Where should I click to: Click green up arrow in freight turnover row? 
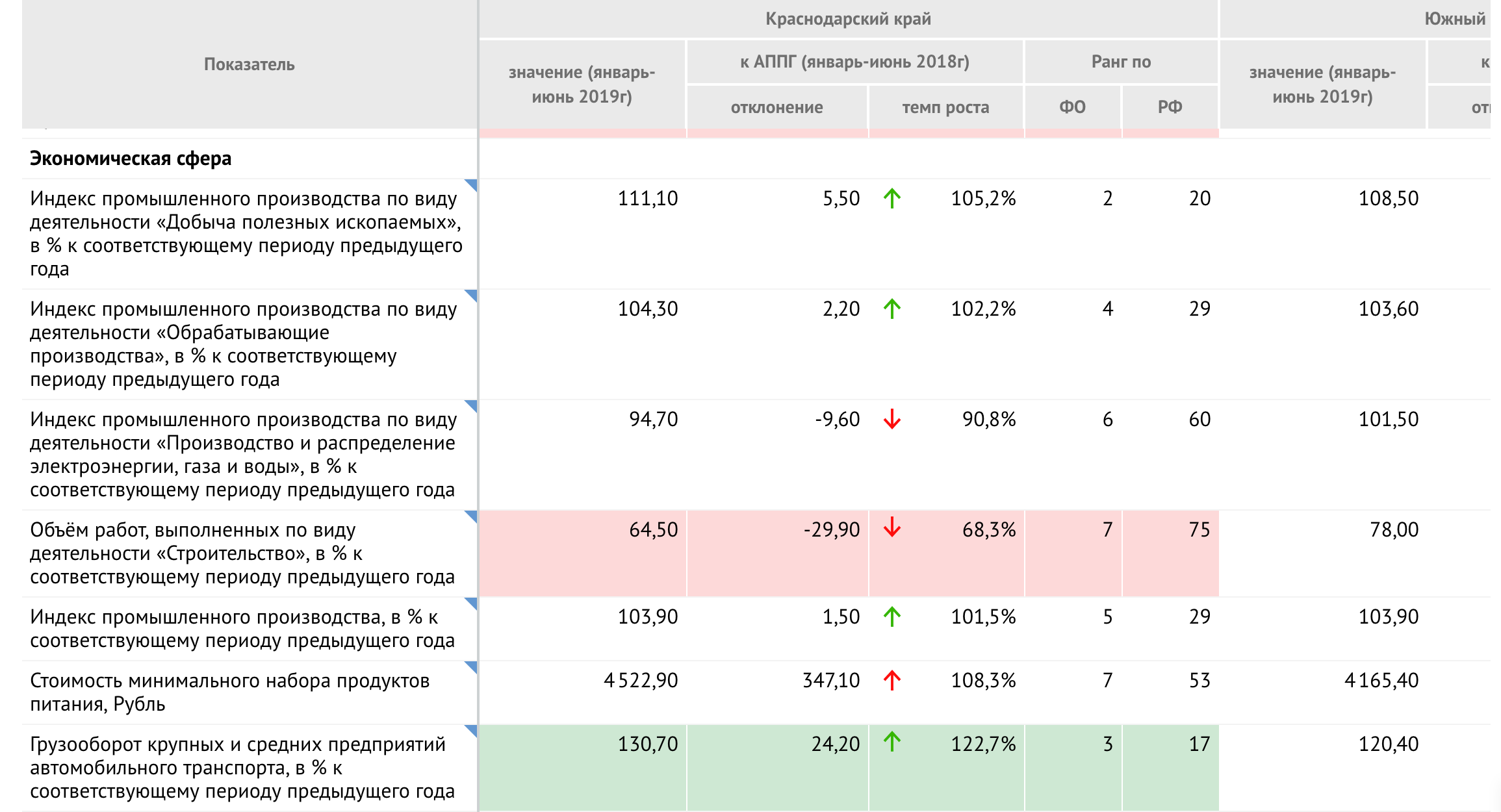click(x=892, y=741)
